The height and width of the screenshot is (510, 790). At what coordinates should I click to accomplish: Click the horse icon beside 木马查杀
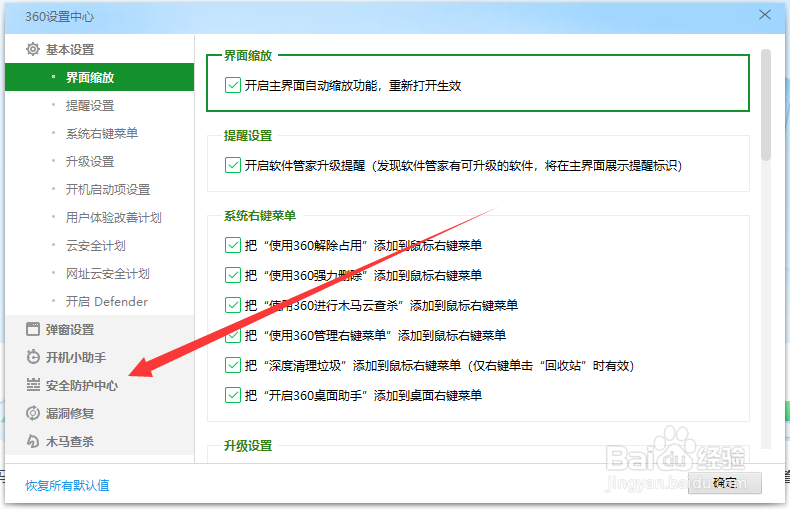click(x=33, y=441)
